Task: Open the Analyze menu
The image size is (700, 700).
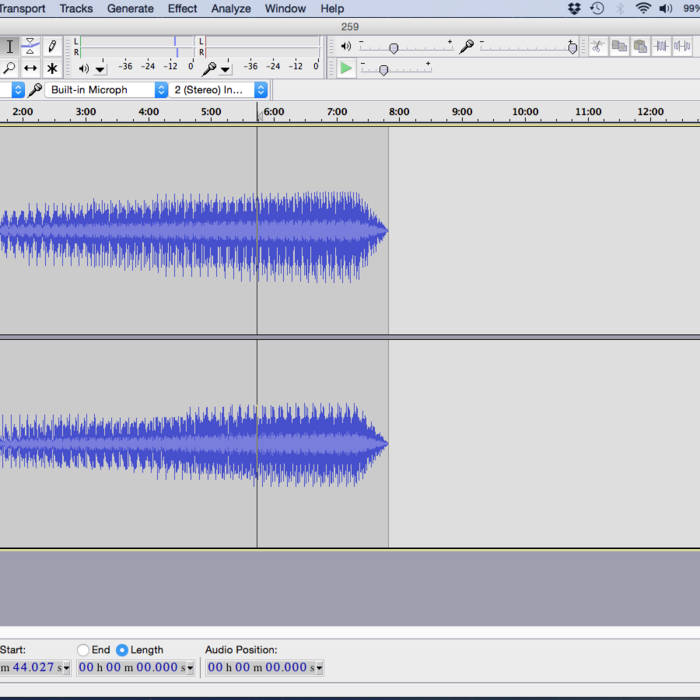Action: tap(231, 9)
